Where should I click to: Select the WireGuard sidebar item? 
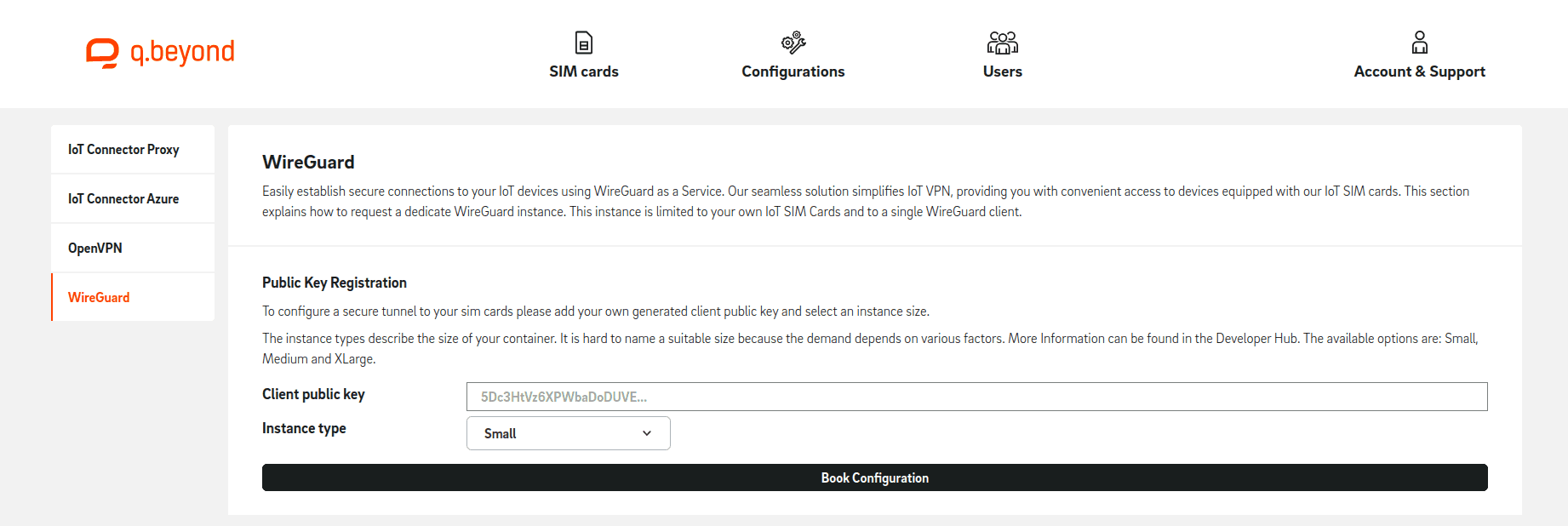99,298
